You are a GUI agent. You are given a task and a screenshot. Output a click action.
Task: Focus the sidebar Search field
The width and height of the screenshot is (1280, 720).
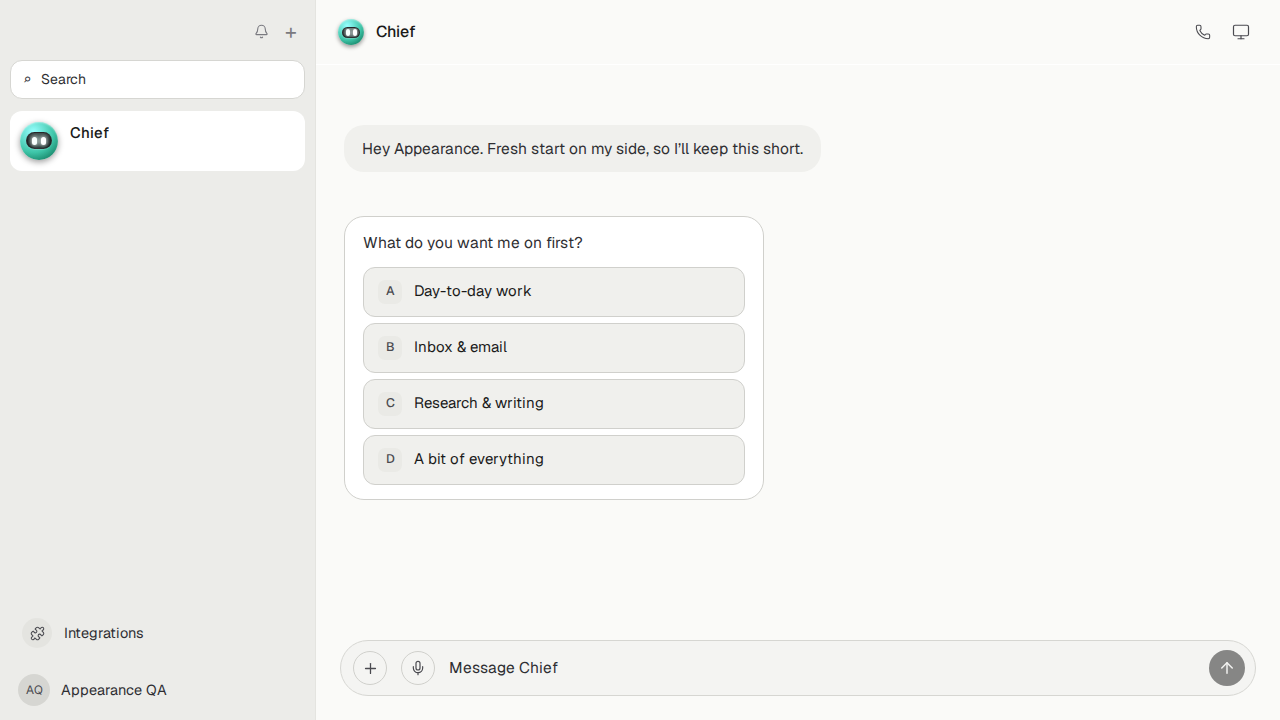pyautogui.click(x=158, y=80)
